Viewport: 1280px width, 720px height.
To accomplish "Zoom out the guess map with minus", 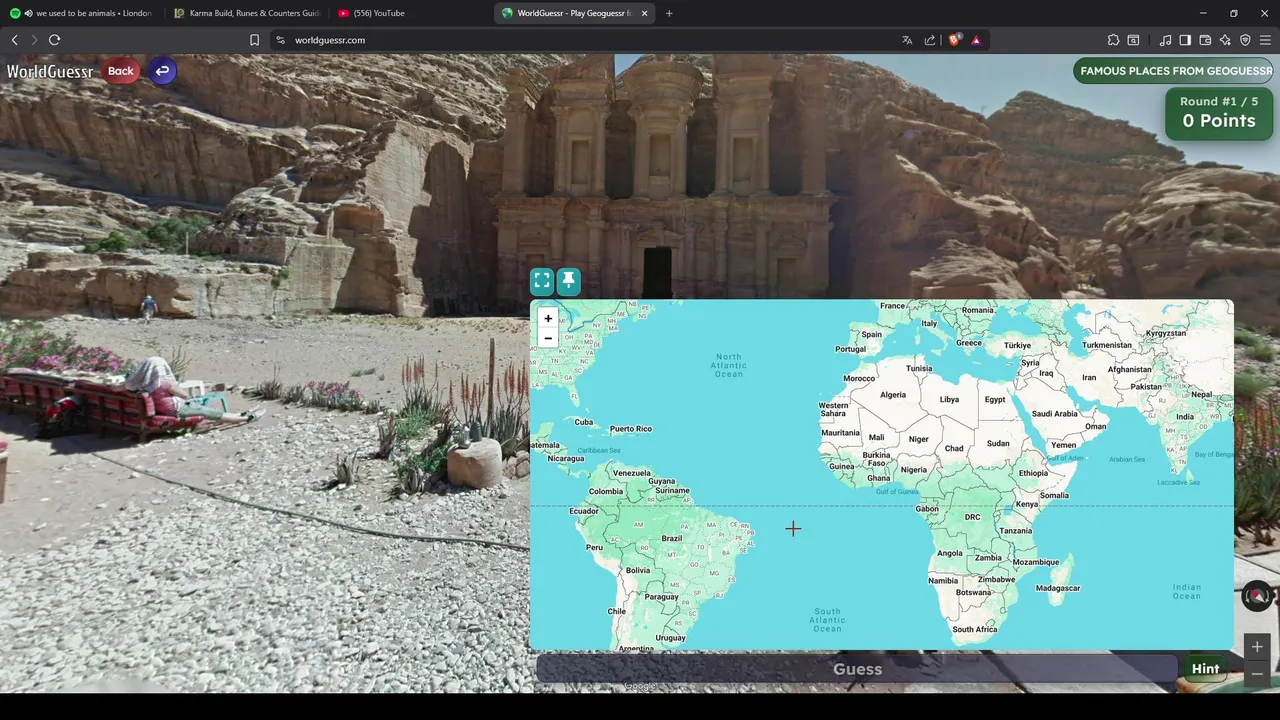I will pos(547,338).
